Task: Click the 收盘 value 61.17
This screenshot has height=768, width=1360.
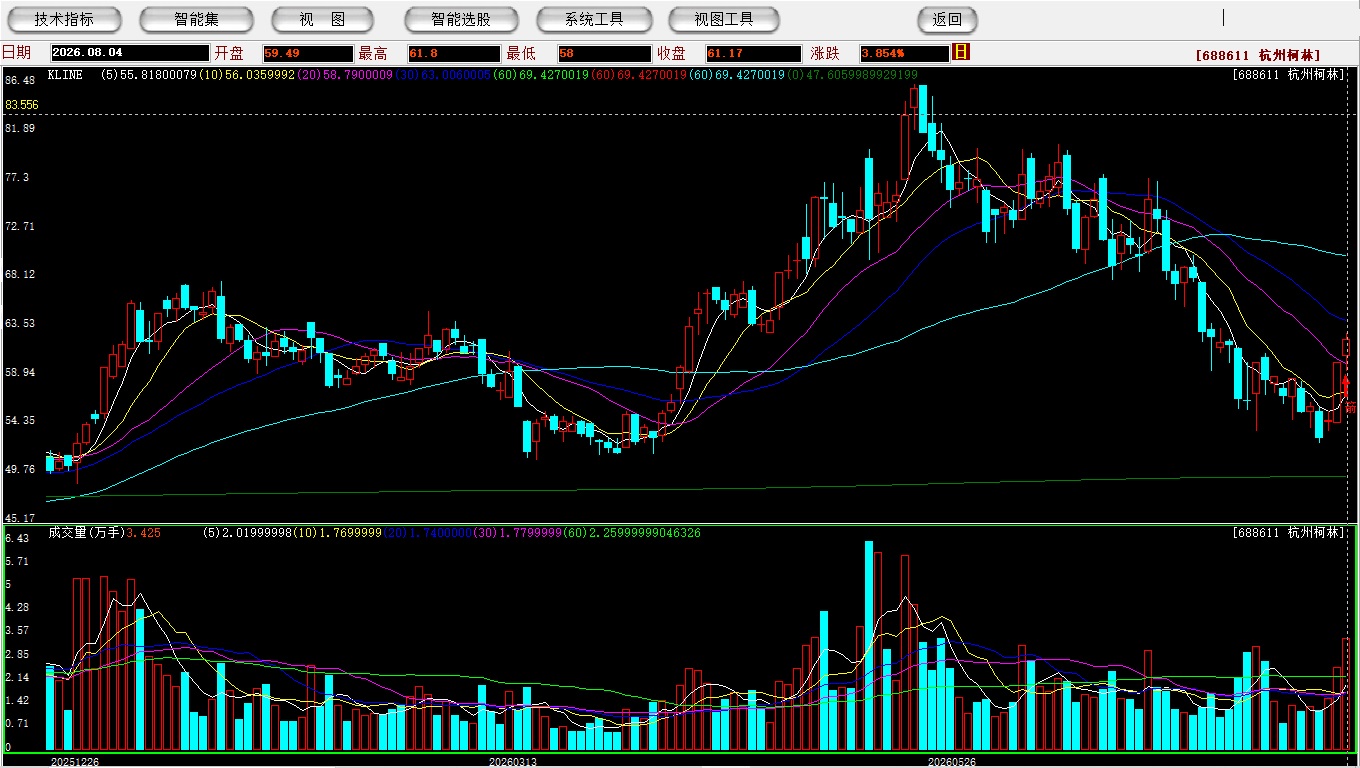Action: [754, 53]
